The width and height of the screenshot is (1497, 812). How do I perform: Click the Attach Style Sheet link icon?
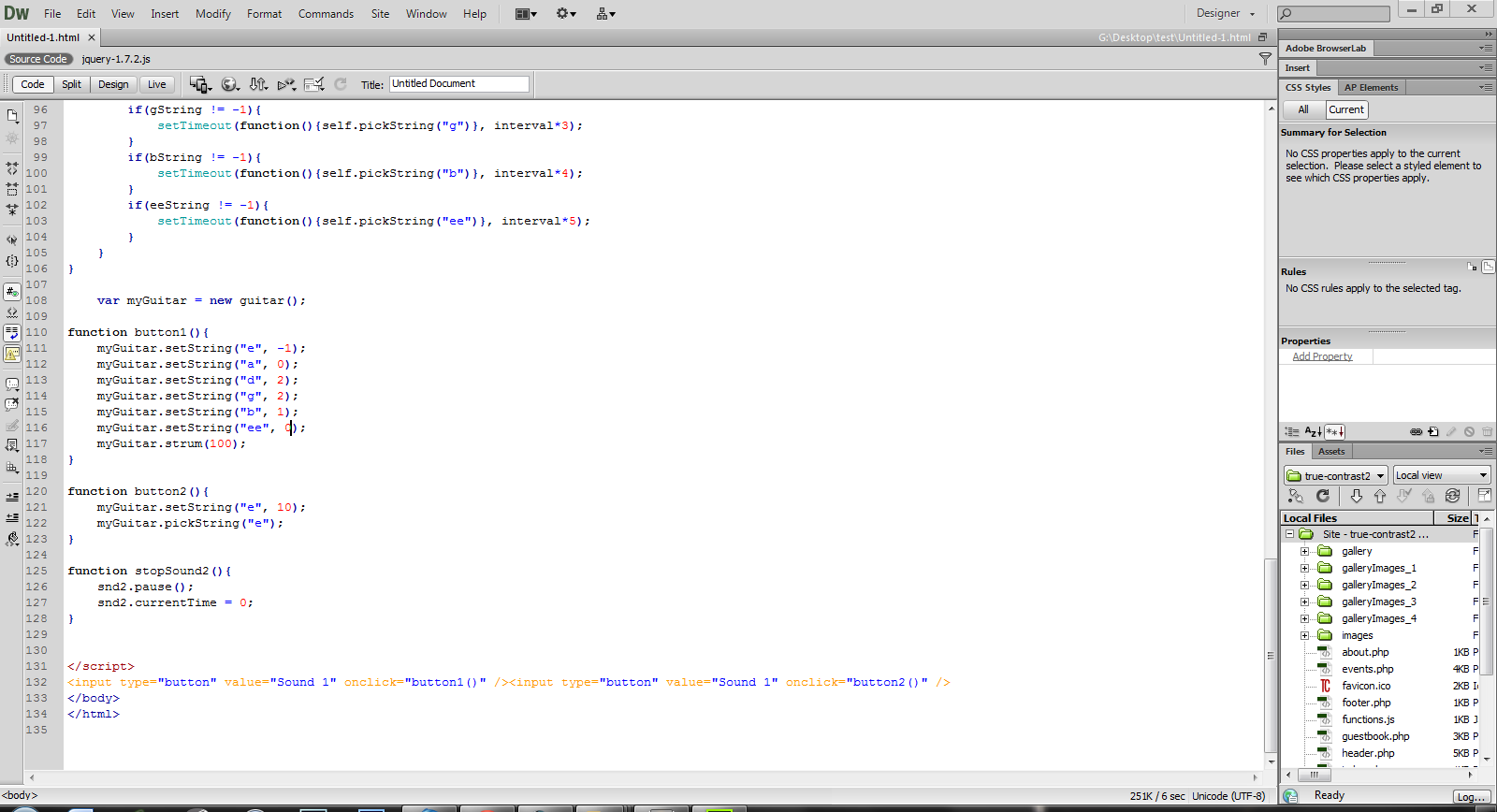pos(1416,432)
